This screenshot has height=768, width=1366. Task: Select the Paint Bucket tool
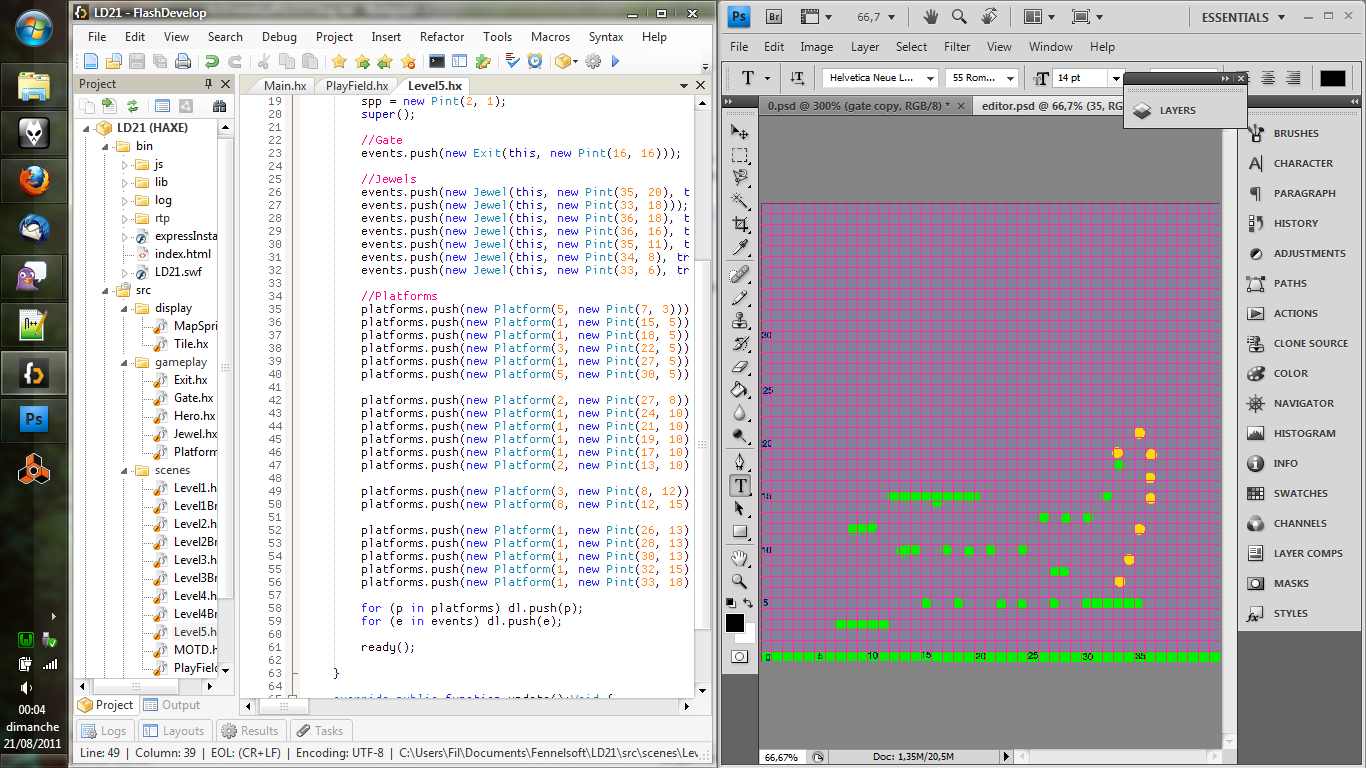[x=740, y=389]
